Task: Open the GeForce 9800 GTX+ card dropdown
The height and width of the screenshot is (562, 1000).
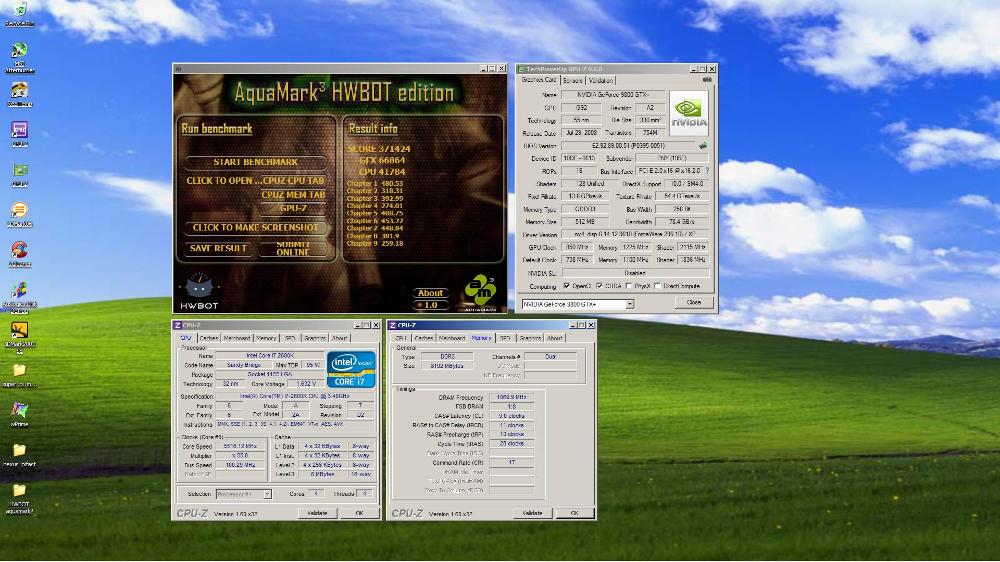Action: coord(629,304)
